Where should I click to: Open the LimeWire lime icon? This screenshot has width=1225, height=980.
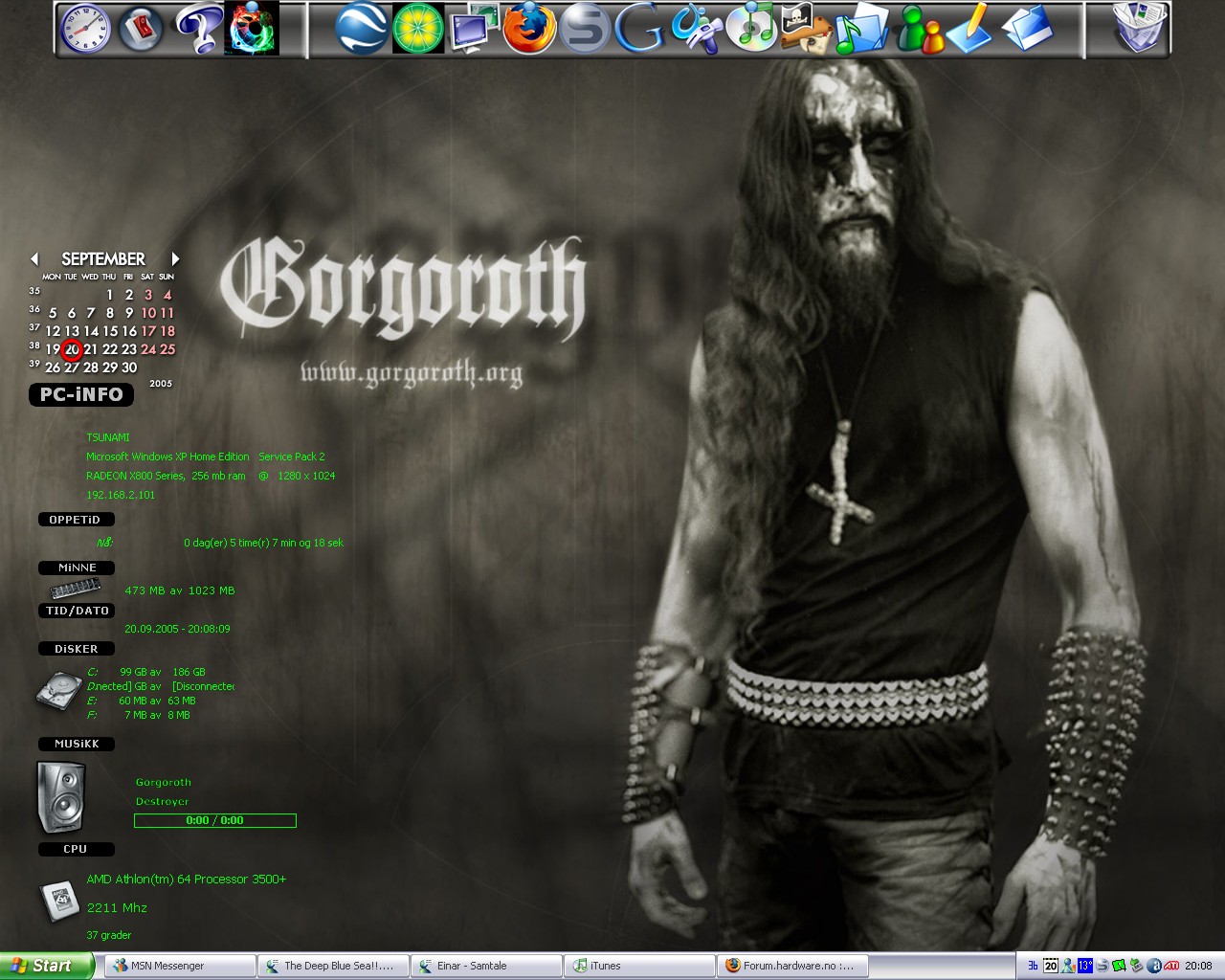(418, 29)
